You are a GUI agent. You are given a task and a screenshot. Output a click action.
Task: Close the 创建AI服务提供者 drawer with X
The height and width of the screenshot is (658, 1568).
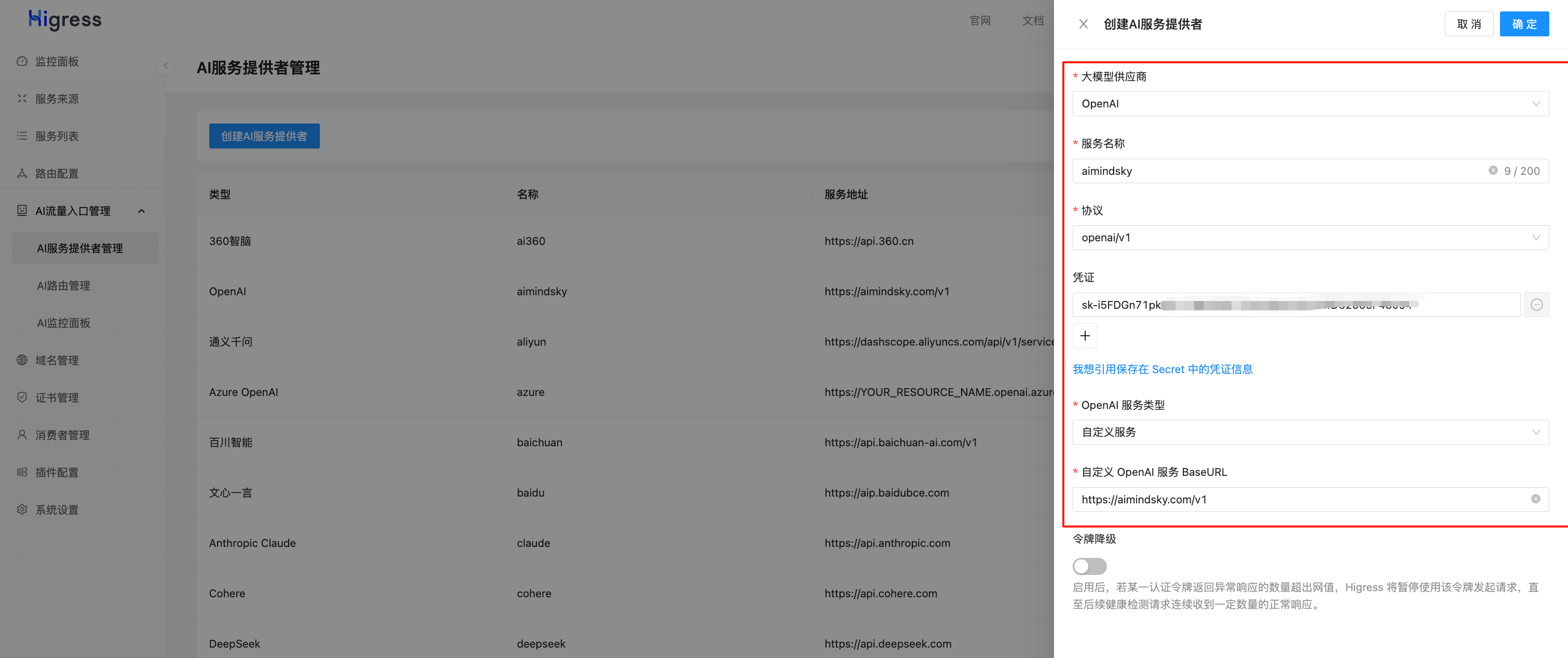(x=1084, y=24)
